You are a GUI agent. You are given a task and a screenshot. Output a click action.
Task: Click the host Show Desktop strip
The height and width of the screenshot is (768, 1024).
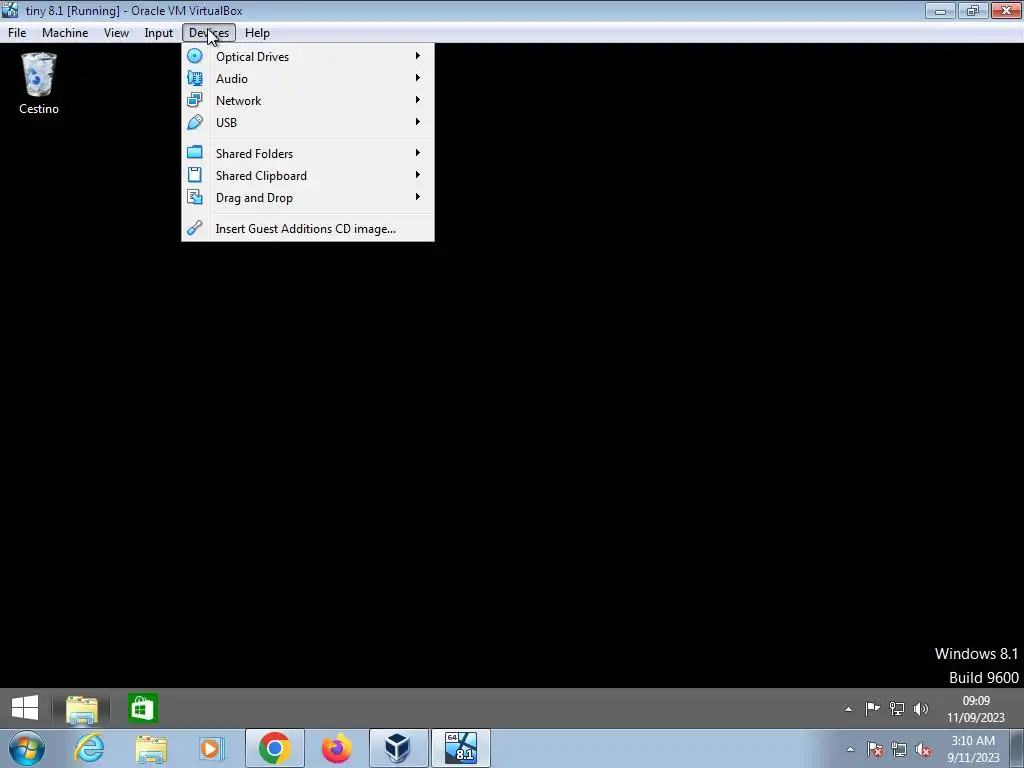(x=1017, y=749)
